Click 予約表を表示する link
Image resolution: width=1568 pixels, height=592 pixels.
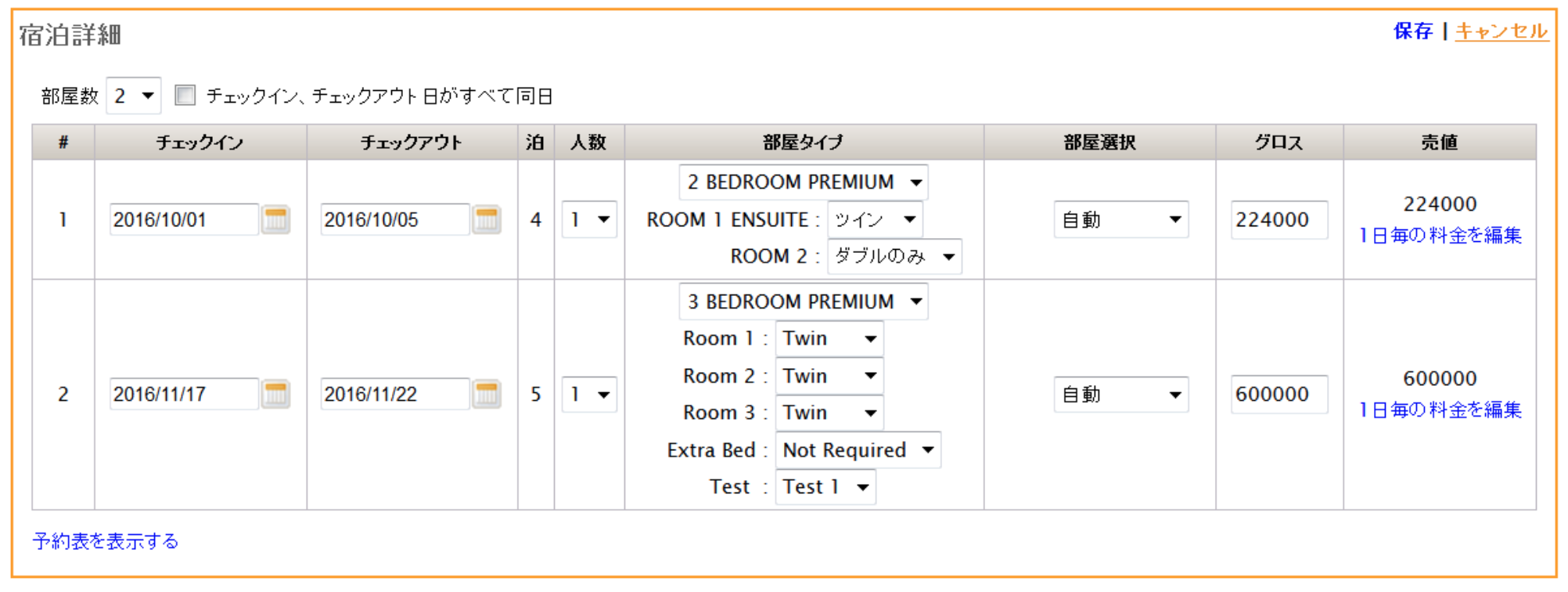coord(106,541)
